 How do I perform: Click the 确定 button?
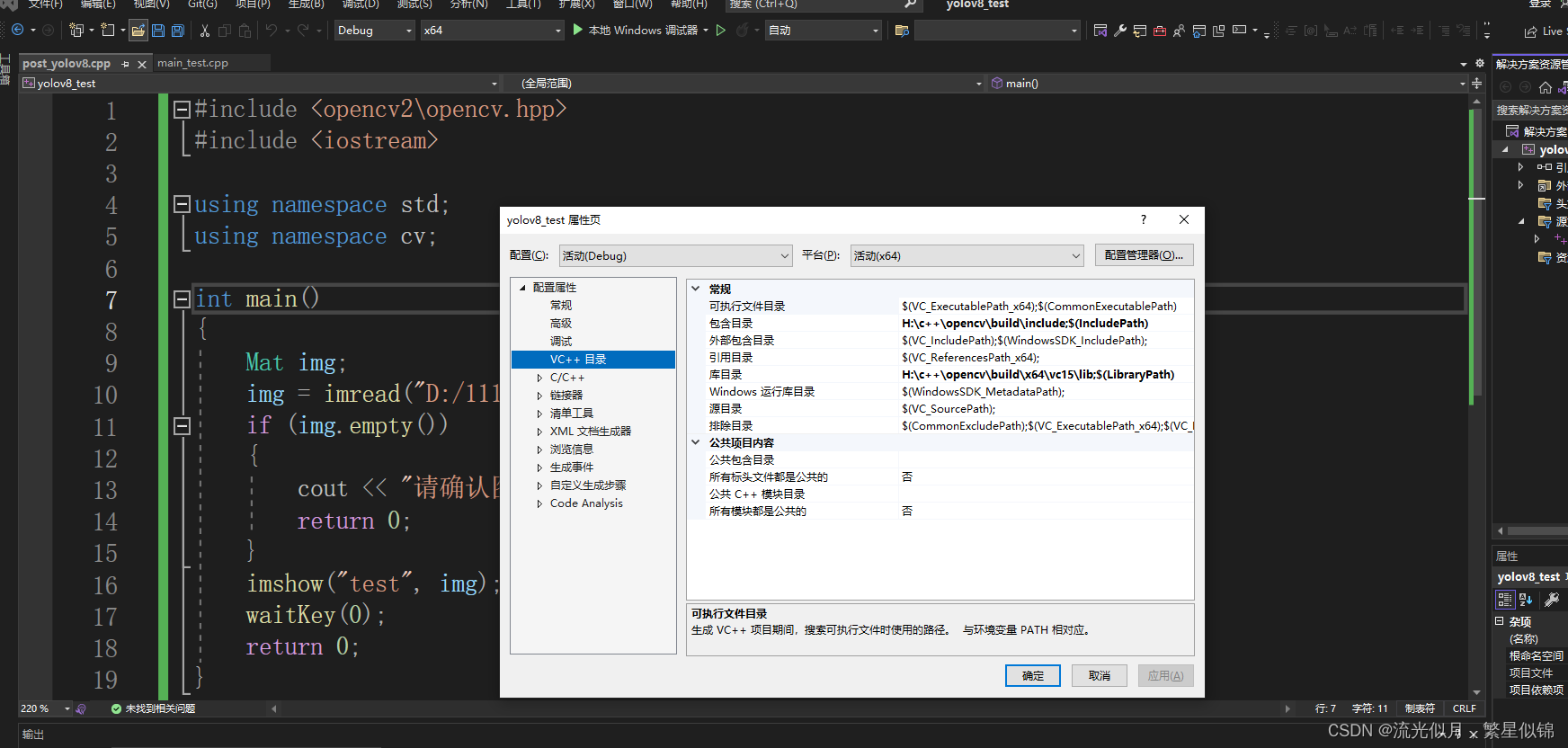click(1033, 675)
